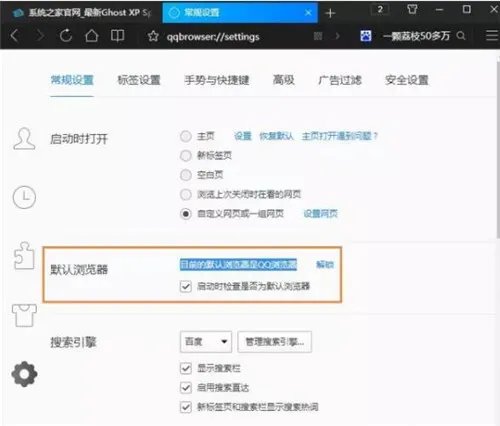Switch to the 系统之家官网 browser tab
This screenshot has height=426, width=500.
[82, 13]
